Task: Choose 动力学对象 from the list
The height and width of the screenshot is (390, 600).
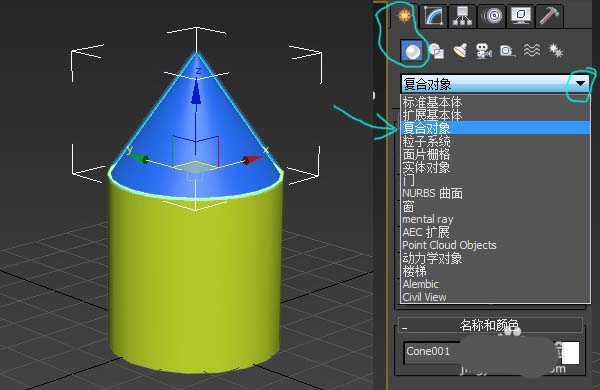Action: [495, 258]
